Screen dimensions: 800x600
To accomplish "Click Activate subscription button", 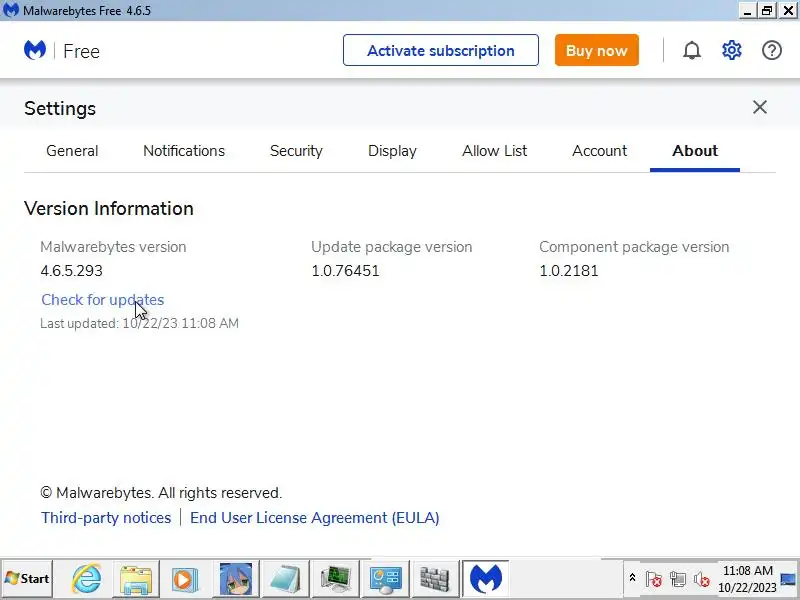I will coord(441,50).
